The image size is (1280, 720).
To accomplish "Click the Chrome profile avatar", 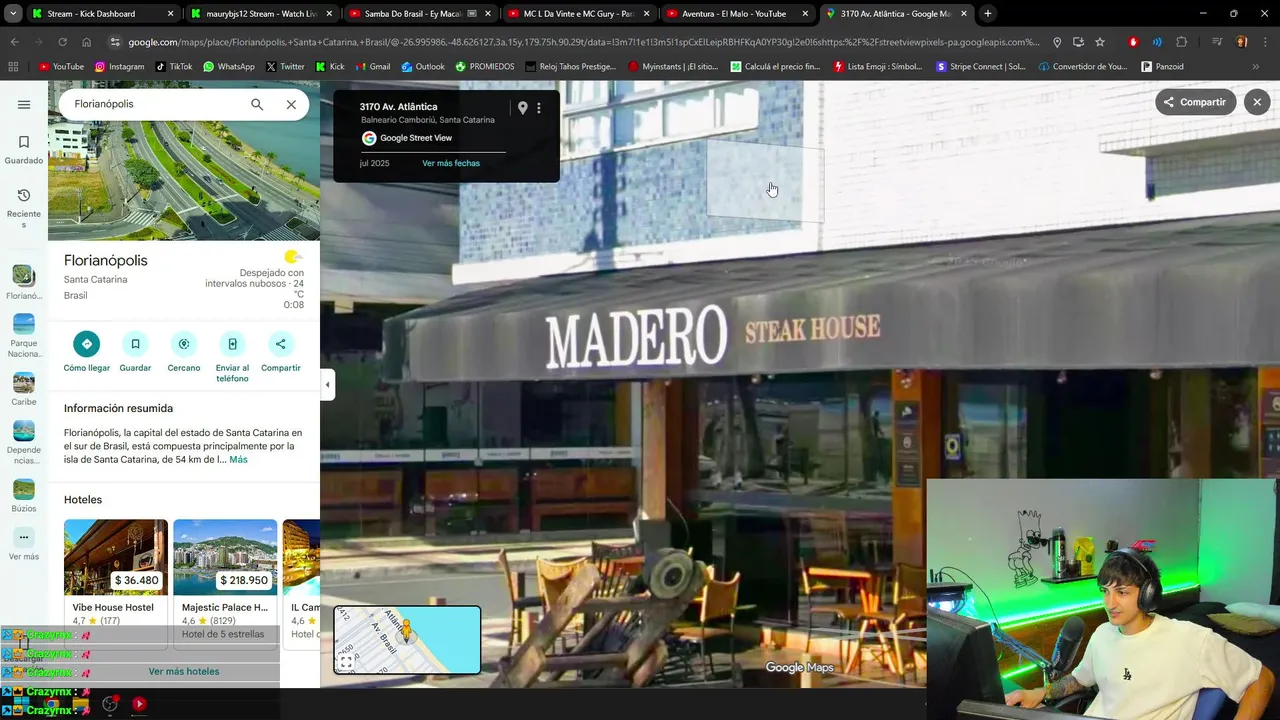I will click(1241, 42).
